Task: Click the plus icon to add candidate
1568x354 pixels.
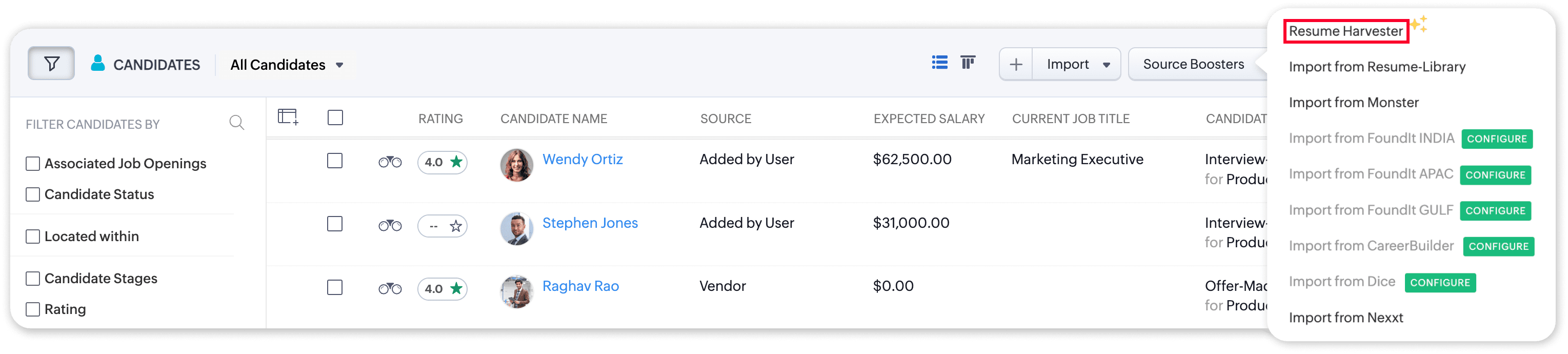Action: [x=1015, y=65]
